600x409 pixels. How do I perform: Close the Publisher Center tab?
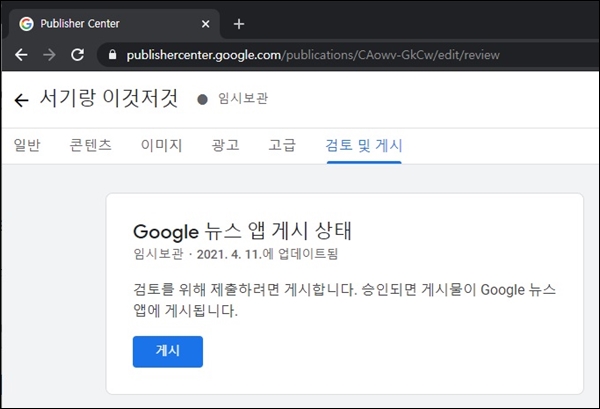click(x=205, y=24)
